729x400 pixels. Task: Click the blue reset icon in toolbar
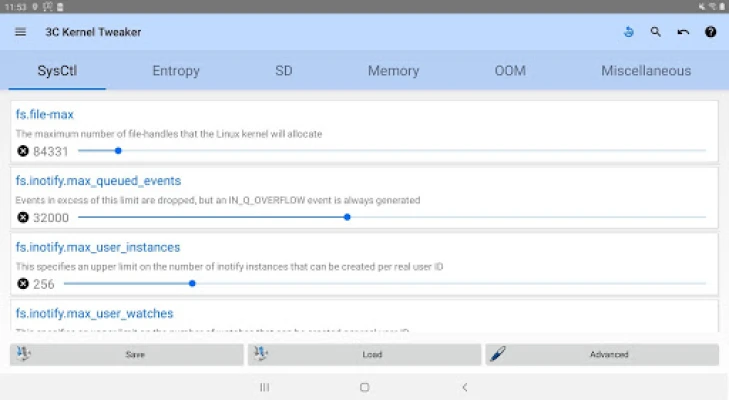tap(628, 32)
